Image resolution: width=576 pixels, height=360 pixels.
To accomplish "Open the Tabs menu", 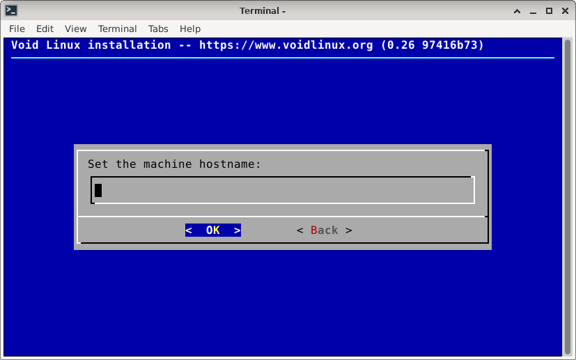I will tap(158, 29).
